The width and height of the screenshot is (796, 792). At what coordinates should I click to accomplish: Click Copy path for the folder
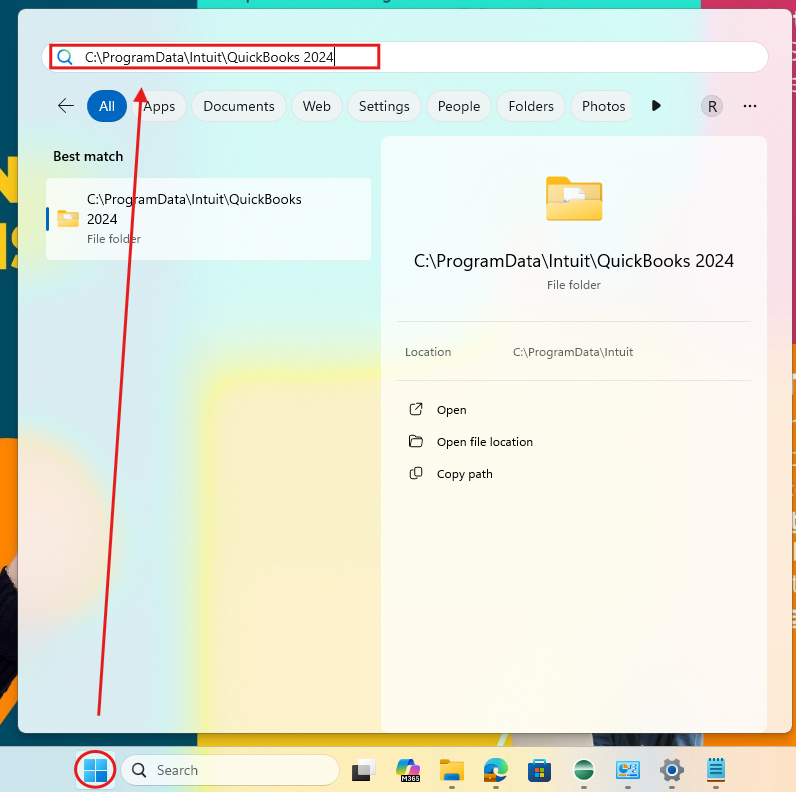click(464, 474)
